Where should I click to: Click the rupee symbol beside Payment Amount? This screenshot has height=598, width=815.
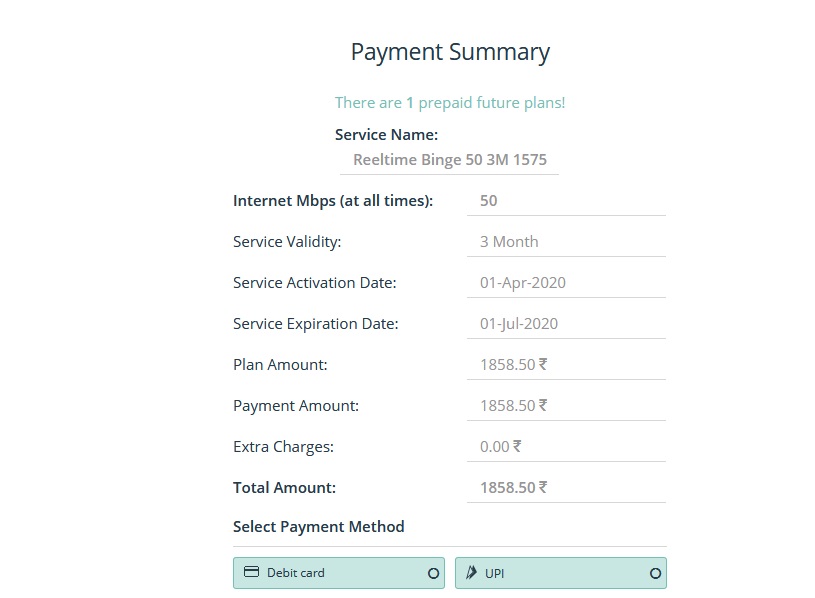coord(543,406)
